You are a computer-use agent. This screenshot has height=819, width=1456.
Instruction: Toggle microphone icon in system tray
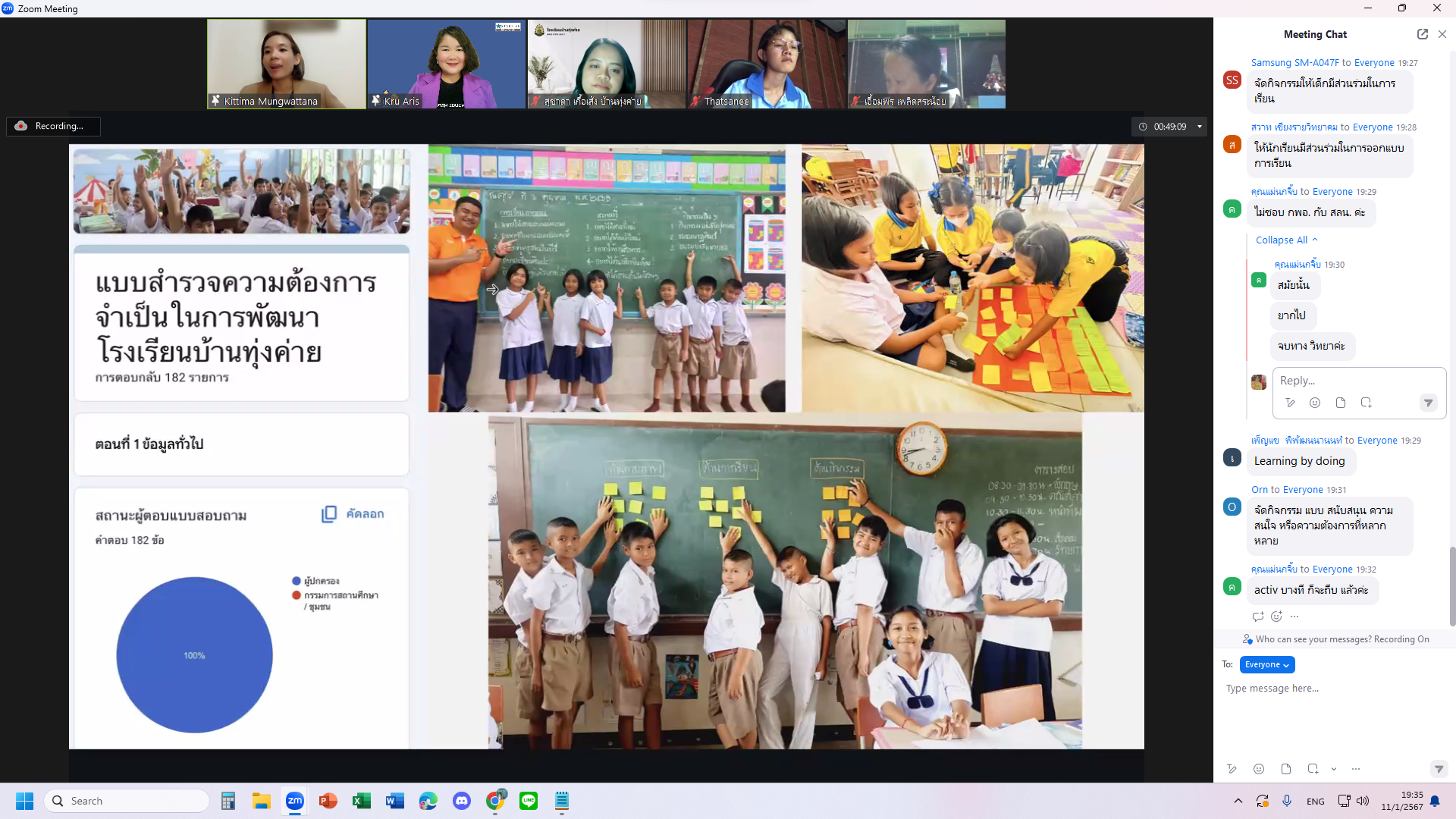(1287, 801)
